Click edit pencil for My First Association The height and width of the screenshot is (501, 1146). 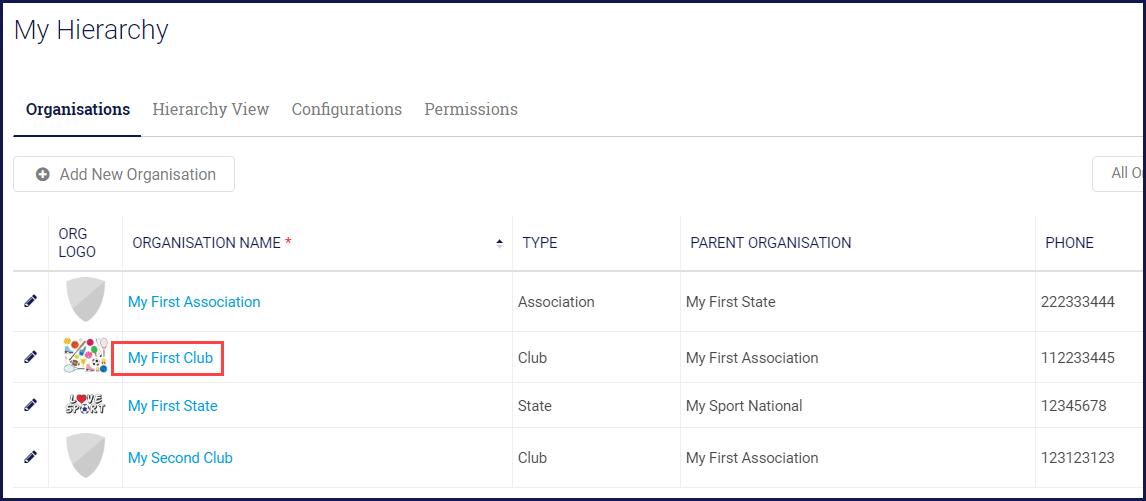pyautogui.click(x=31, y=301)
